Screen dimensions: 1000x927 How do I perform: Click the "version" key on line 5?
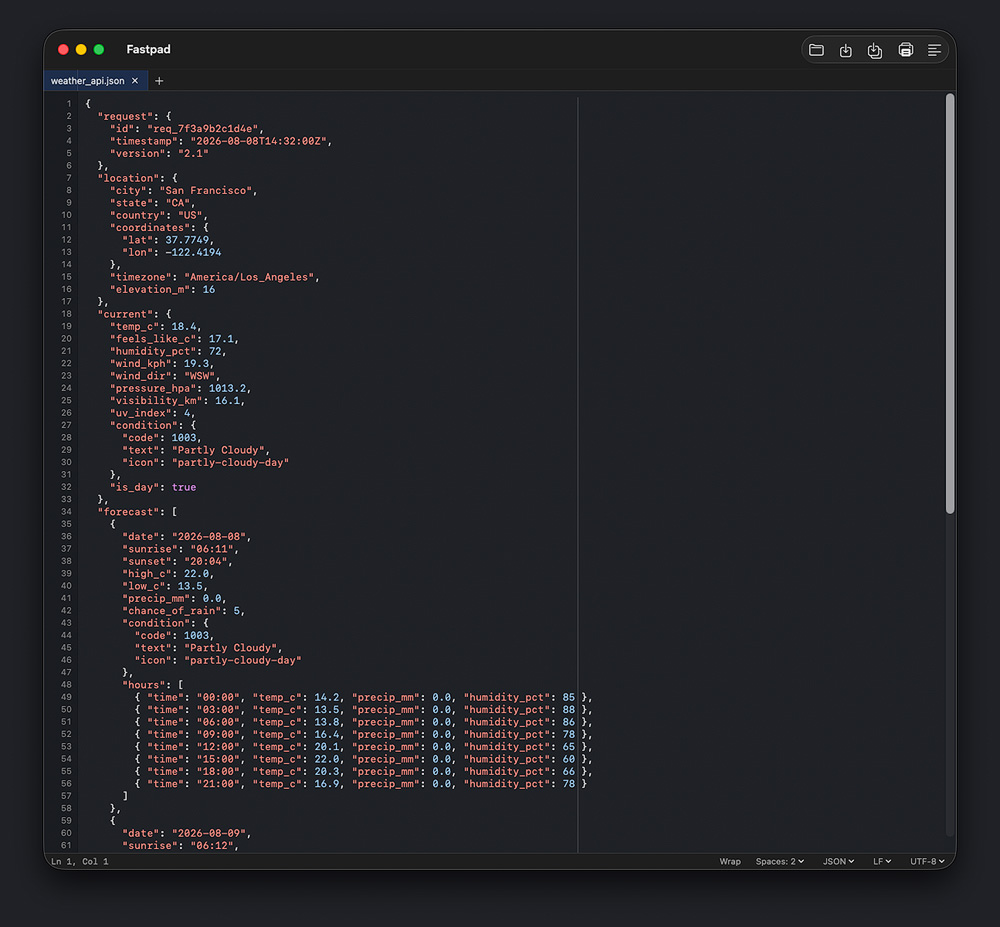click(x=138, y=154)
